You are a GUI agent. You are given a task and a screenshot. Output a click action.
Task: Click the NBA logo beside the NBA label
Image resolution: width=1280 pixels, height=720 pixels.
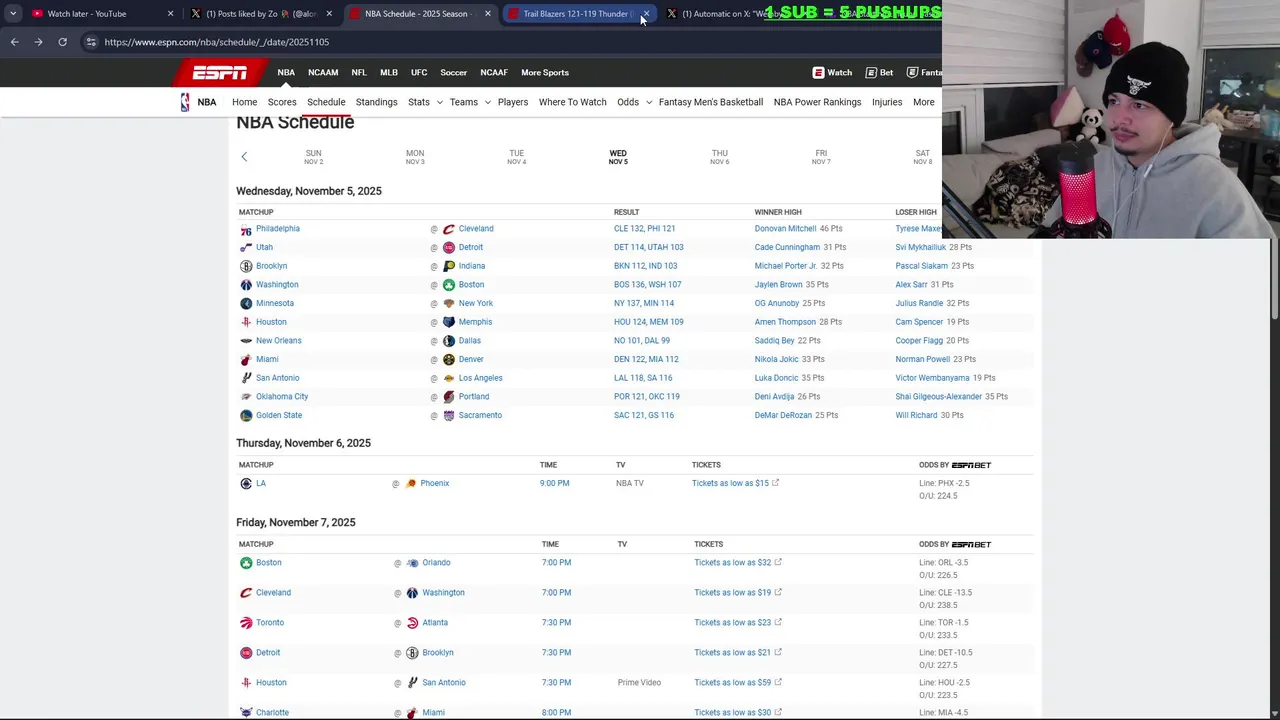(x=185, y=102)
